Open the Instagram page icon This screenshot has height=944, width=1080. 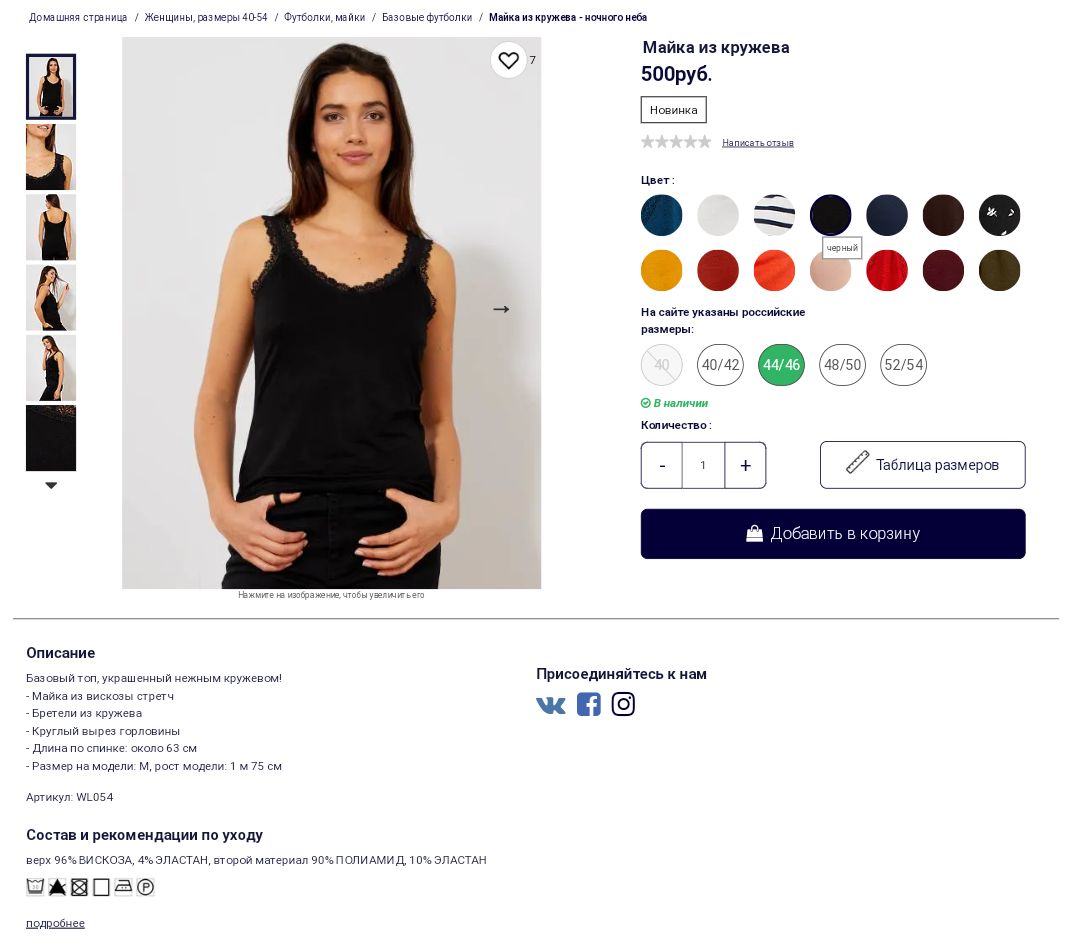coord(623,704)
